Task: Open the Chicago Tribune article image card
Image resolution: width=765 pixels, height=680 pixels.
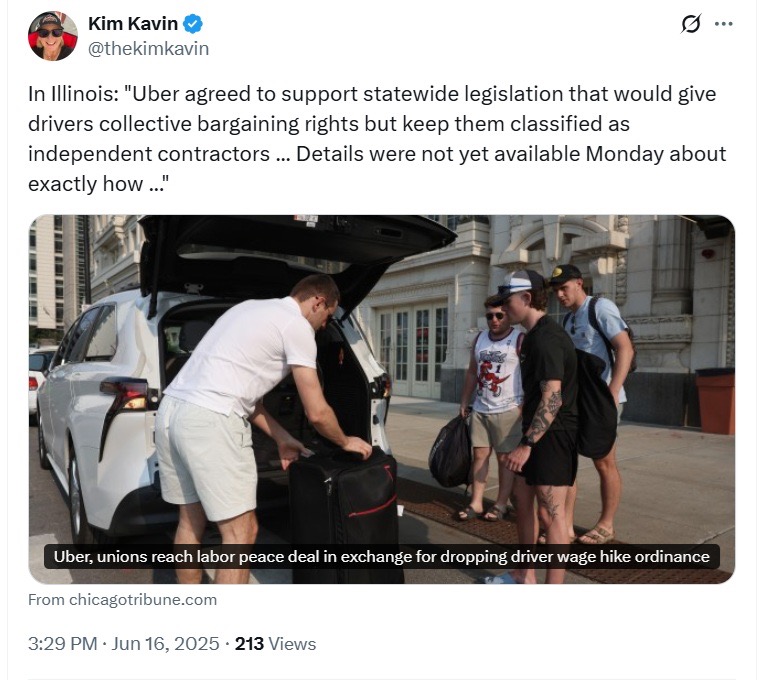Action: tap(382, 399)
